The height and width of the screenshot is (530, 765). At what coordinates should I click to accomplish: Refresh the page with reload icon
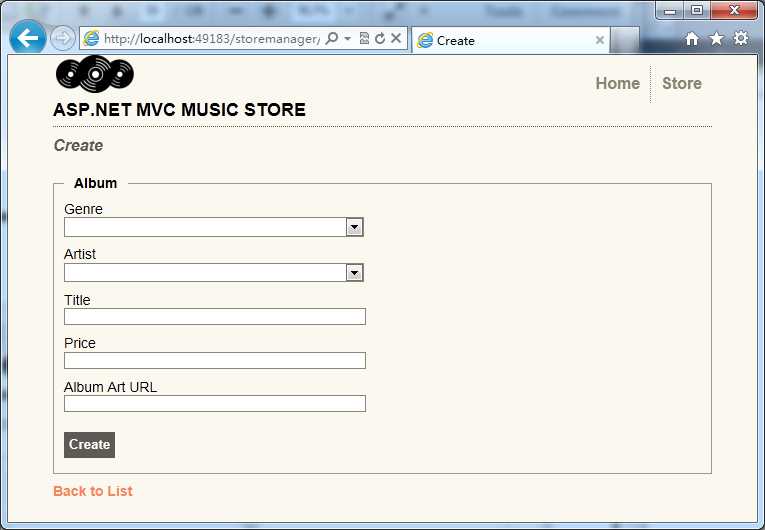point(380,38)
